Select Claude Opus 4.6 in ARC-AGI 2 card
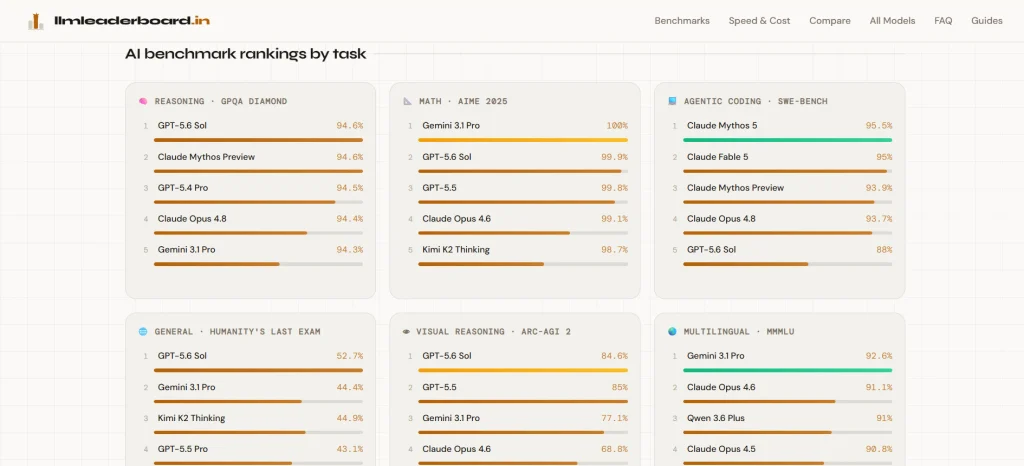 pyautogui.click(x=456, y=449)
